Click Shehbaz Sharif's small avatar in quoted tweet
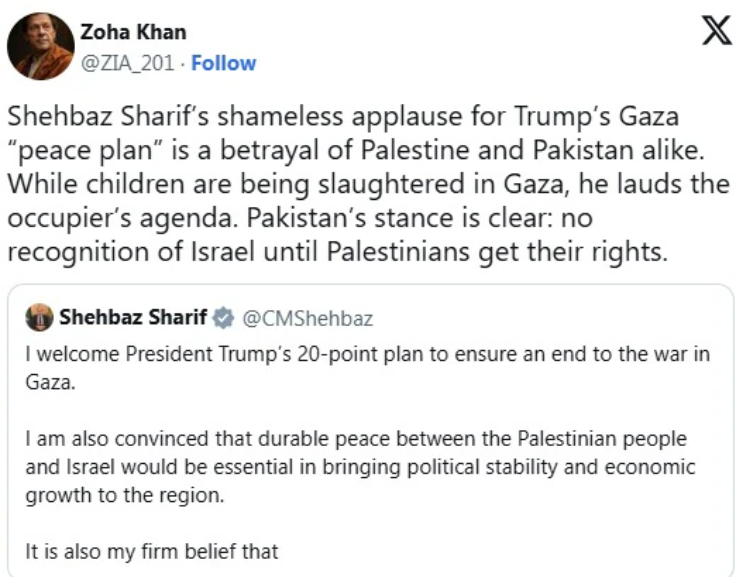The height and width of the screenshot is (577, 738). [x=40, y=318]
